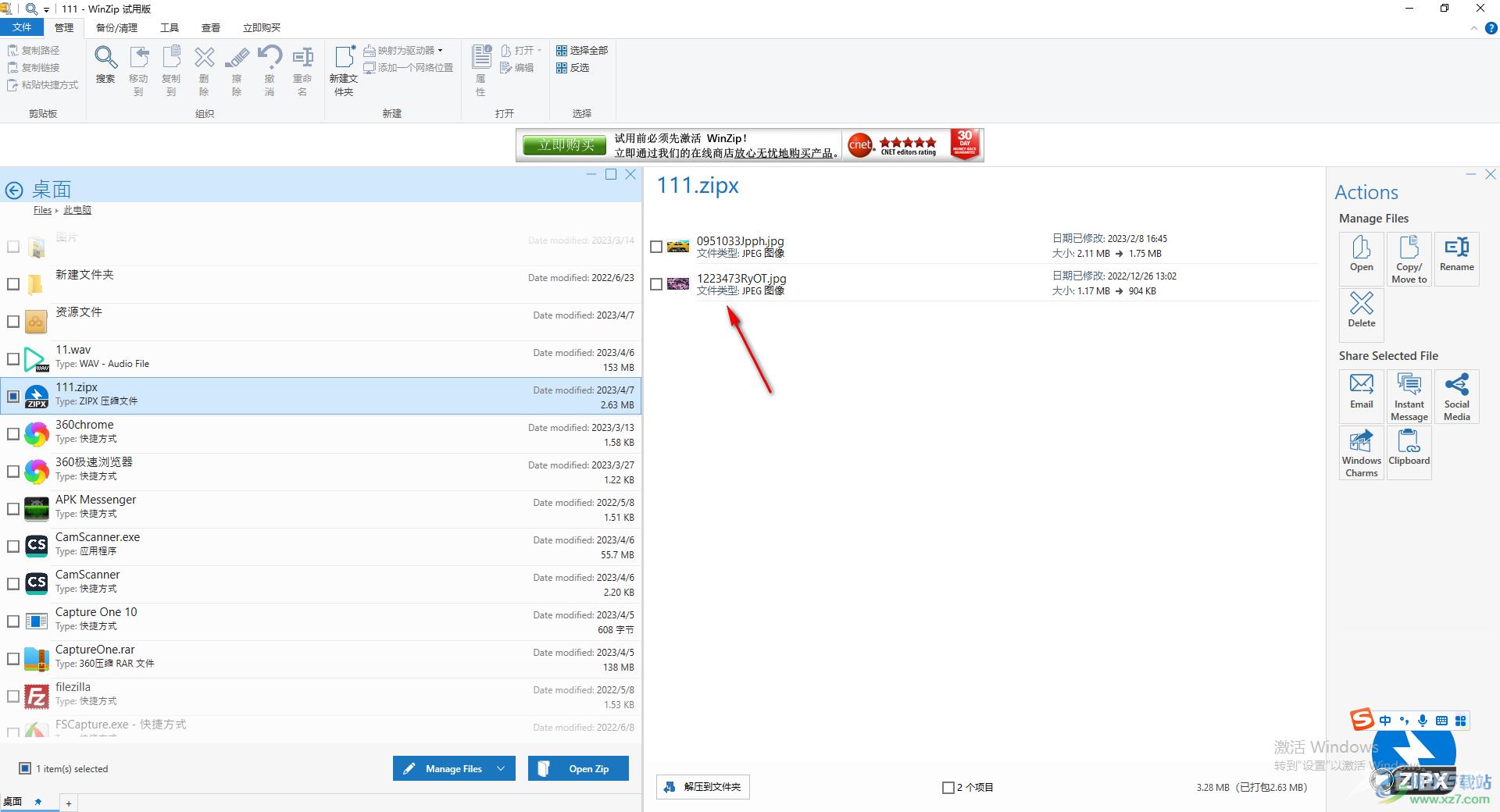
Task: Switch to the Manage (管理) tab
Action: click(x=64, y=27)
